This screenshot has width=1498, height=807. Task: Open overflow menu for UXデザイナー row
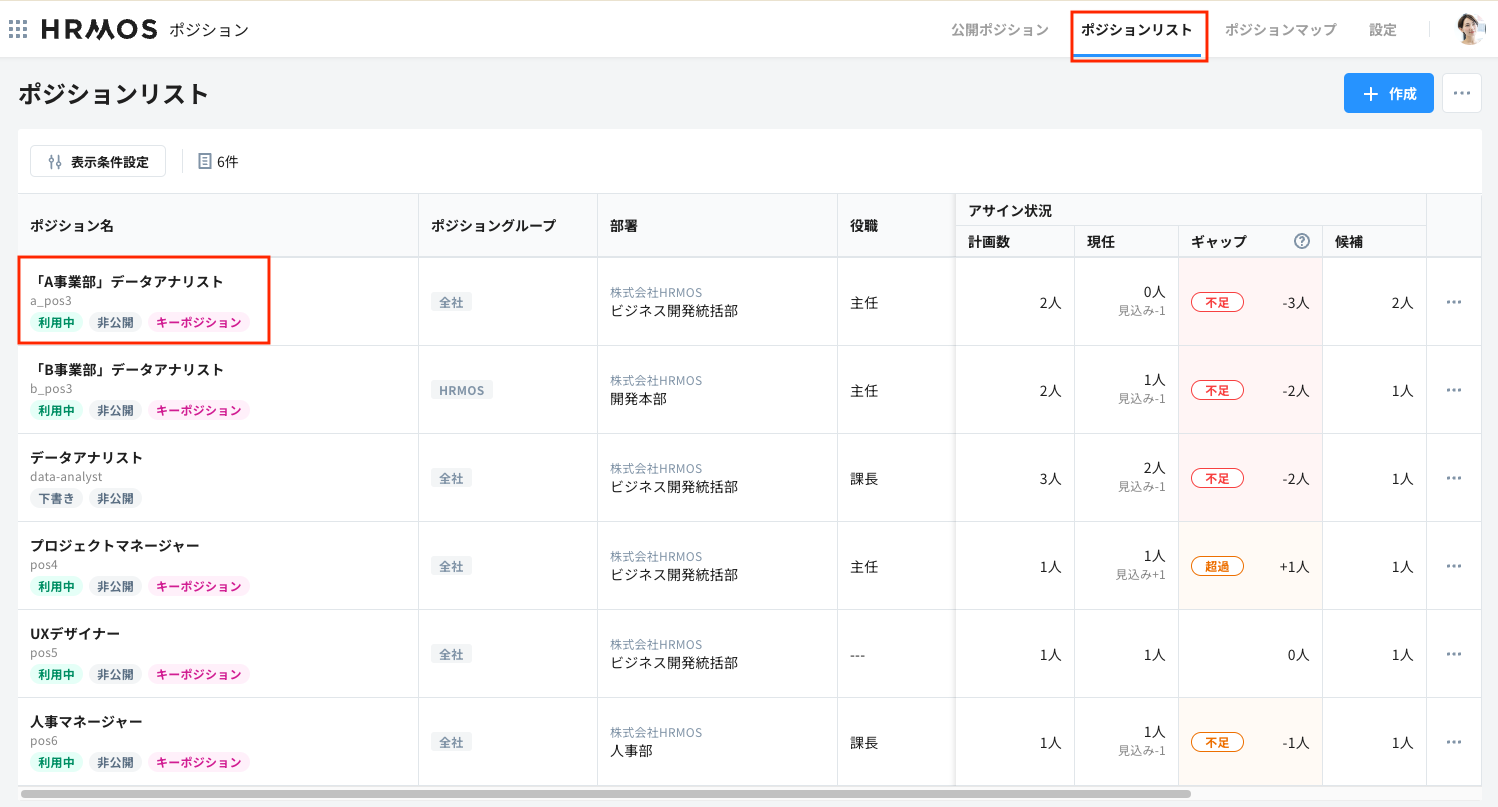[1453, 653]
